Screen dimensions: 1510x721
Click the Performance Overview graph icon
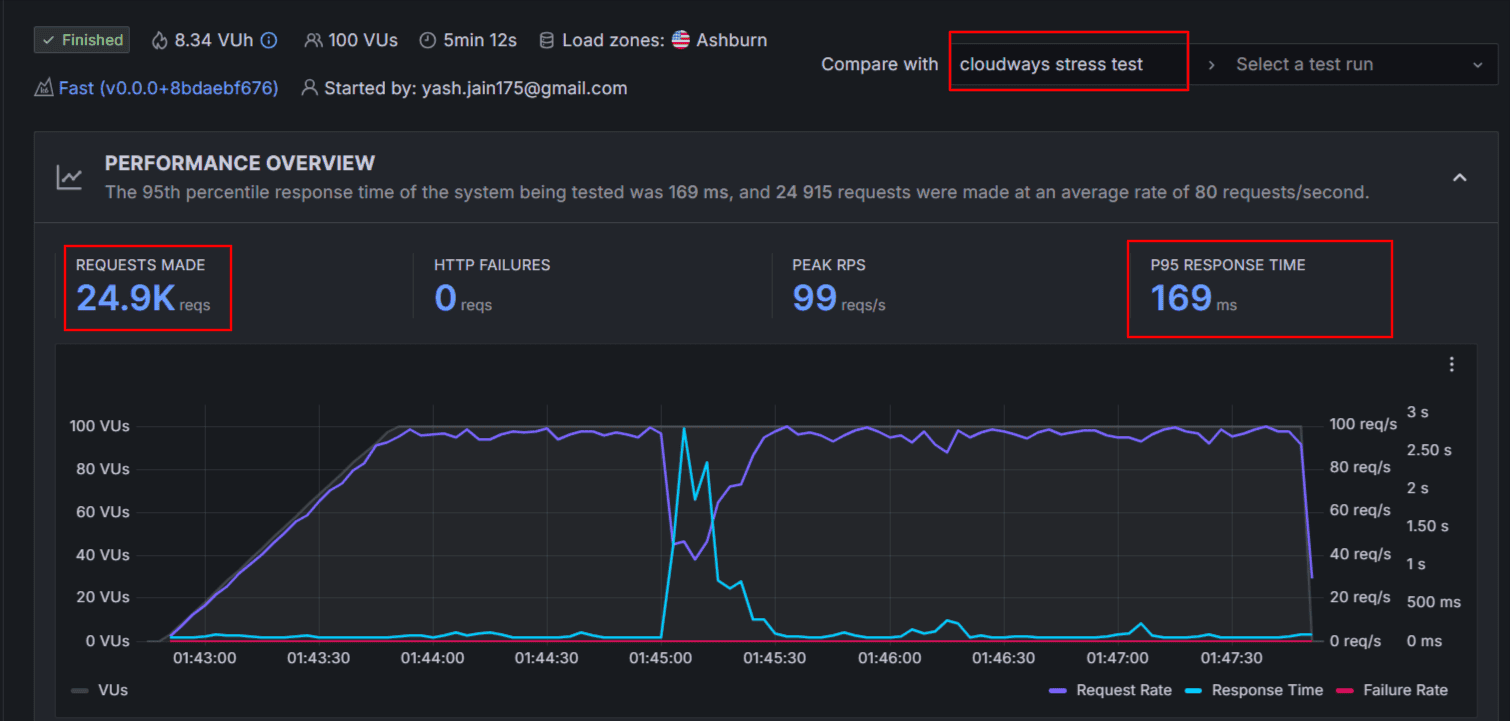(x=68, y=177)
